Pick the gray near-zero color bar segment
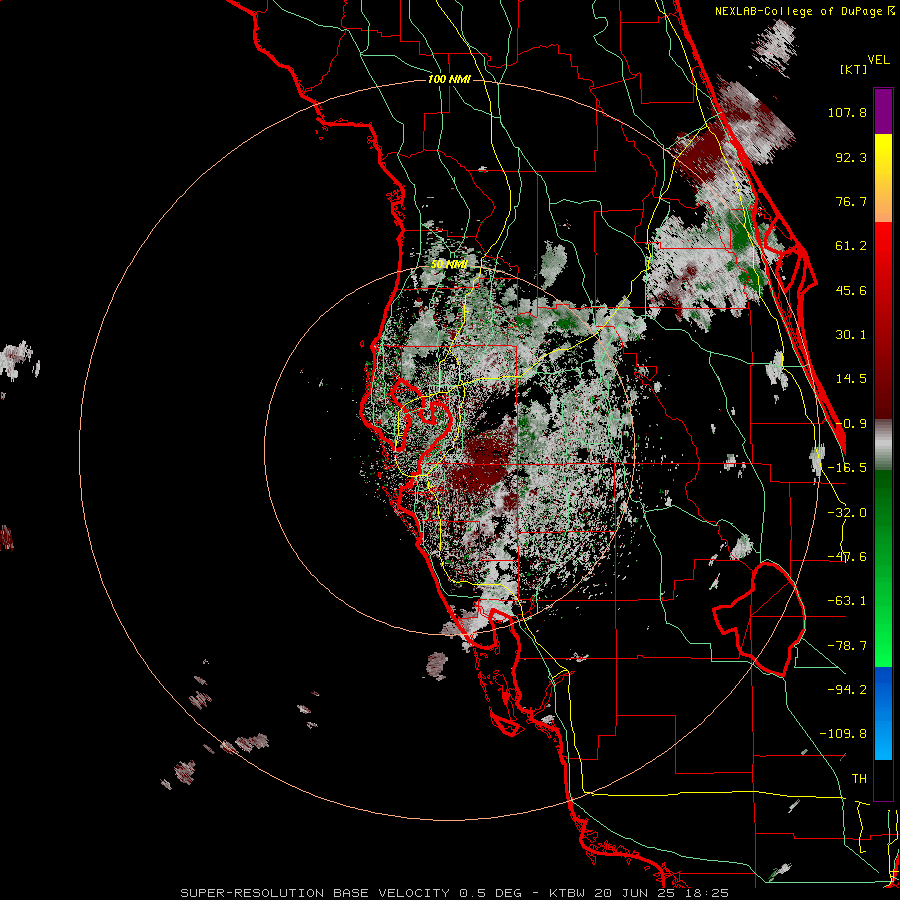 click(x=883, y=445)
